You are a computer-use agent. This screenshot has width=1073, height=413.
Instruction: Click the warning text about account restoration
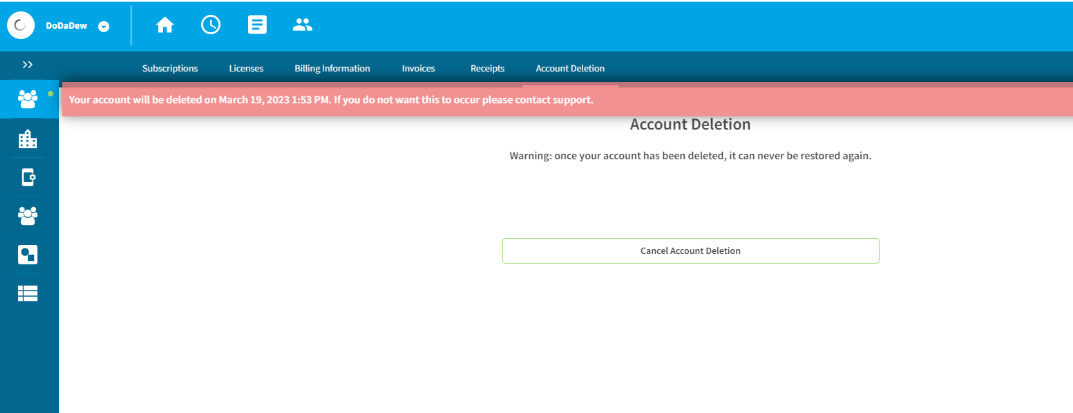pyautogui.click(x=690, y=156)
